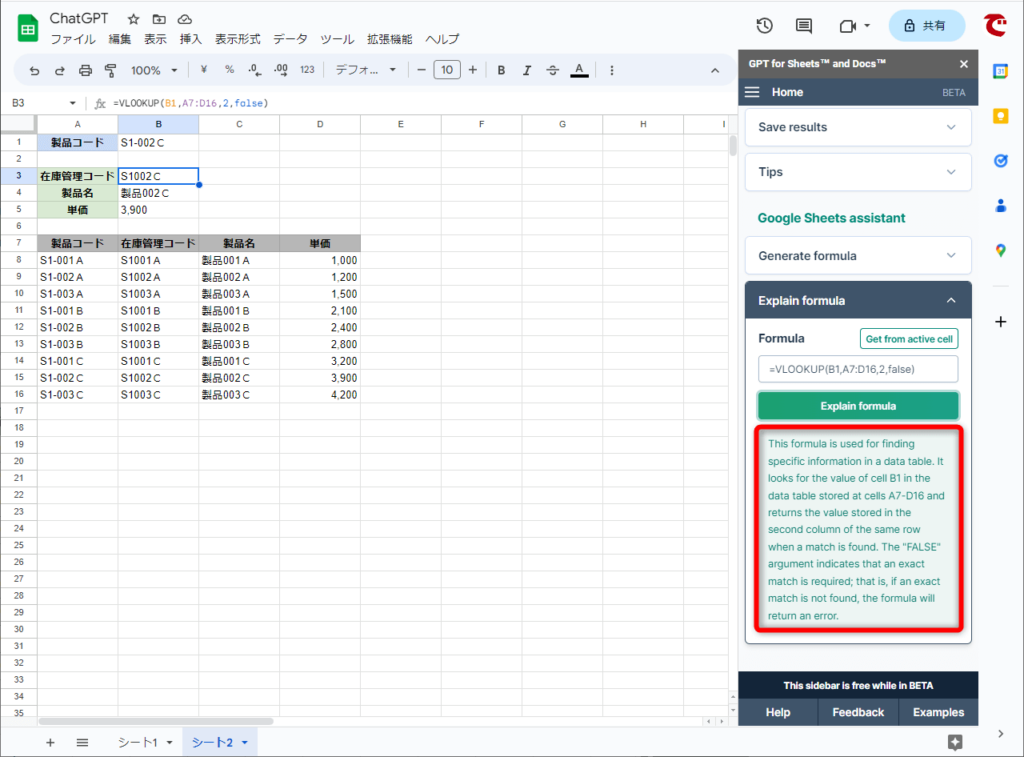1024x757 pixels.
Task: Click Get from active cell button
Action: [x=909, y=339]
